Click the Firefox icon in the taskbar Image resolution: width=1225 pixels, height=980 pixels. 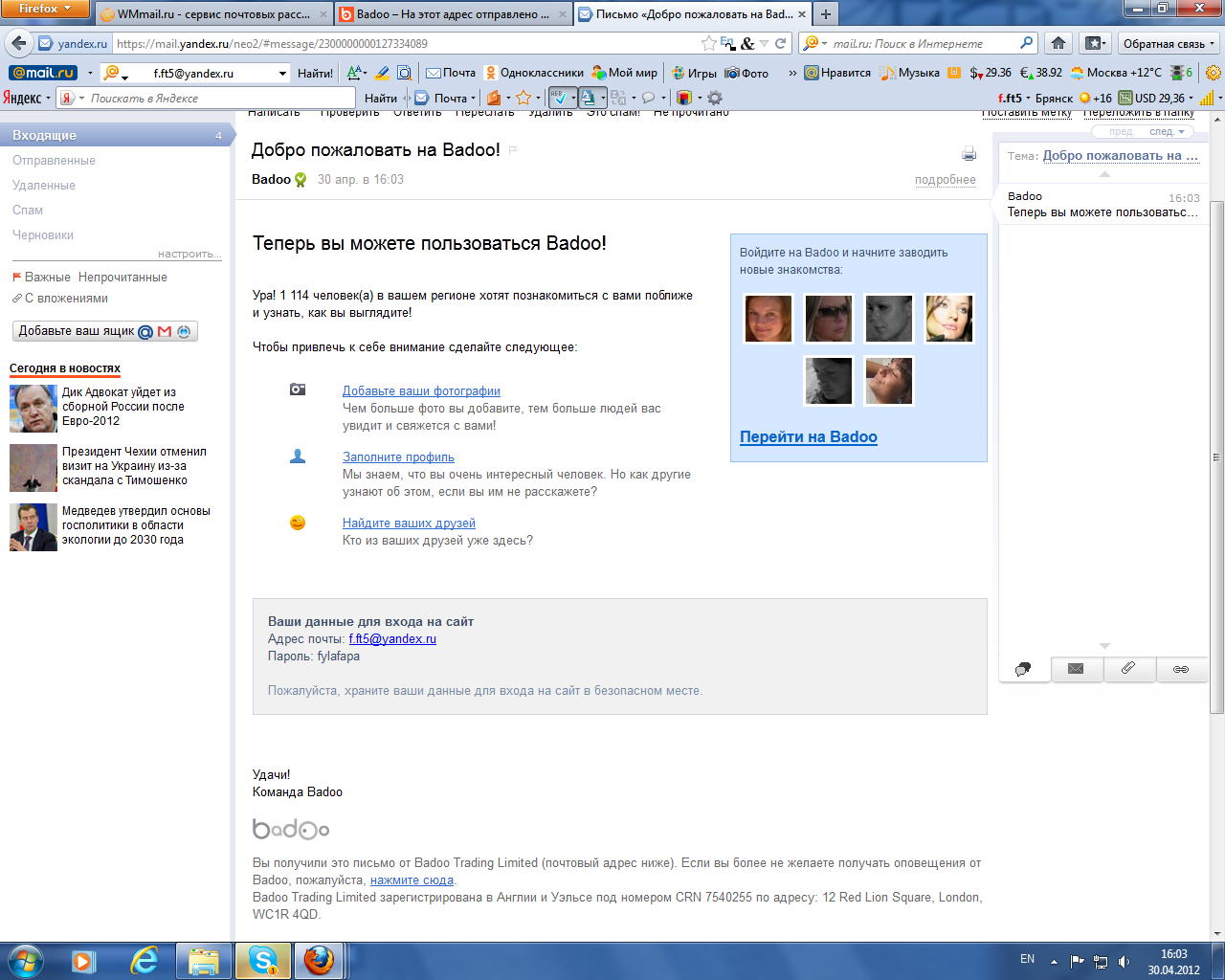[318, 960]
